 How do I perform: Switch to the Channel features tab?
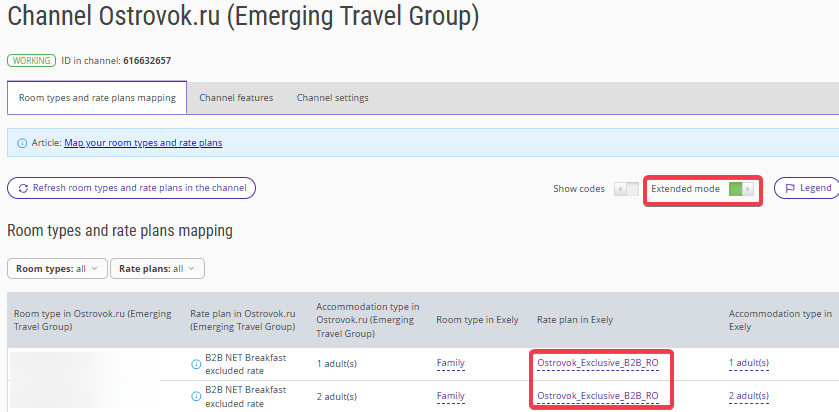pos(236,98)
